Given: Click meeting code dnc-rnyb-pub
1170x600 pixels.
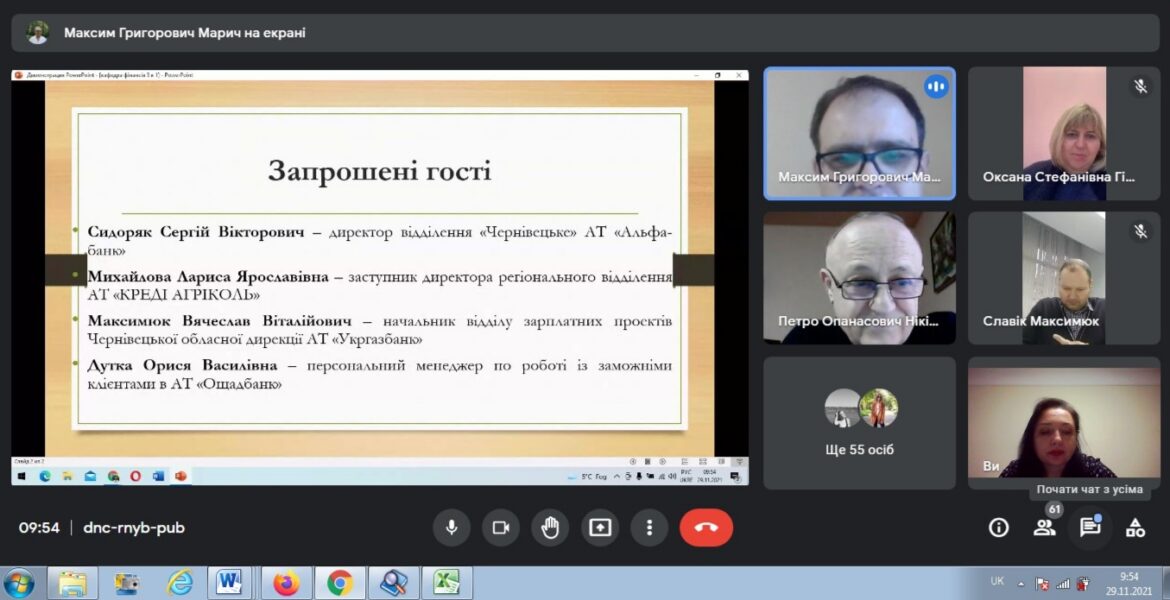Looking at the screenshot, I should (x=134, y=528).
